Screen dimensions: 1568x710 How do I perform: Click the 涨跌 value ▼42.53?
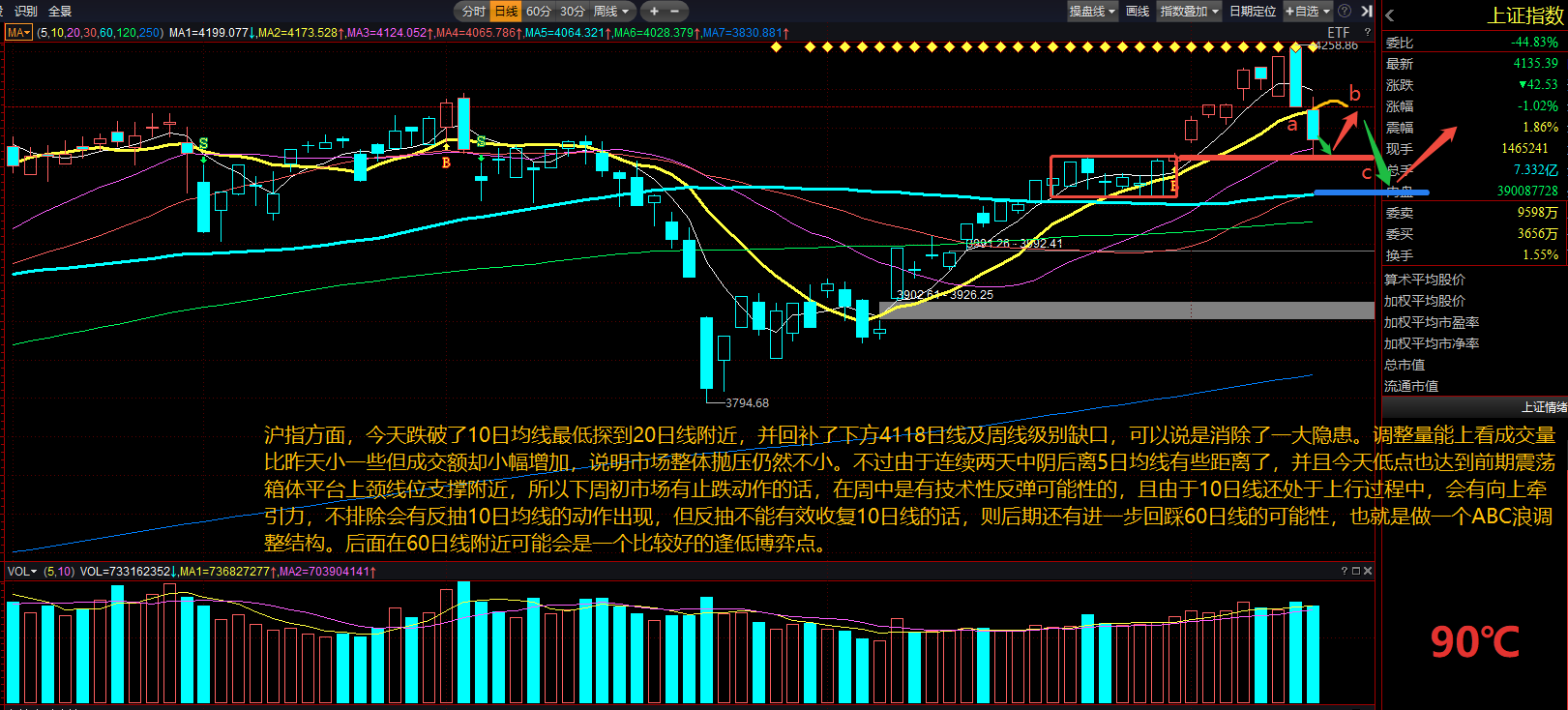pos(1538,85)
